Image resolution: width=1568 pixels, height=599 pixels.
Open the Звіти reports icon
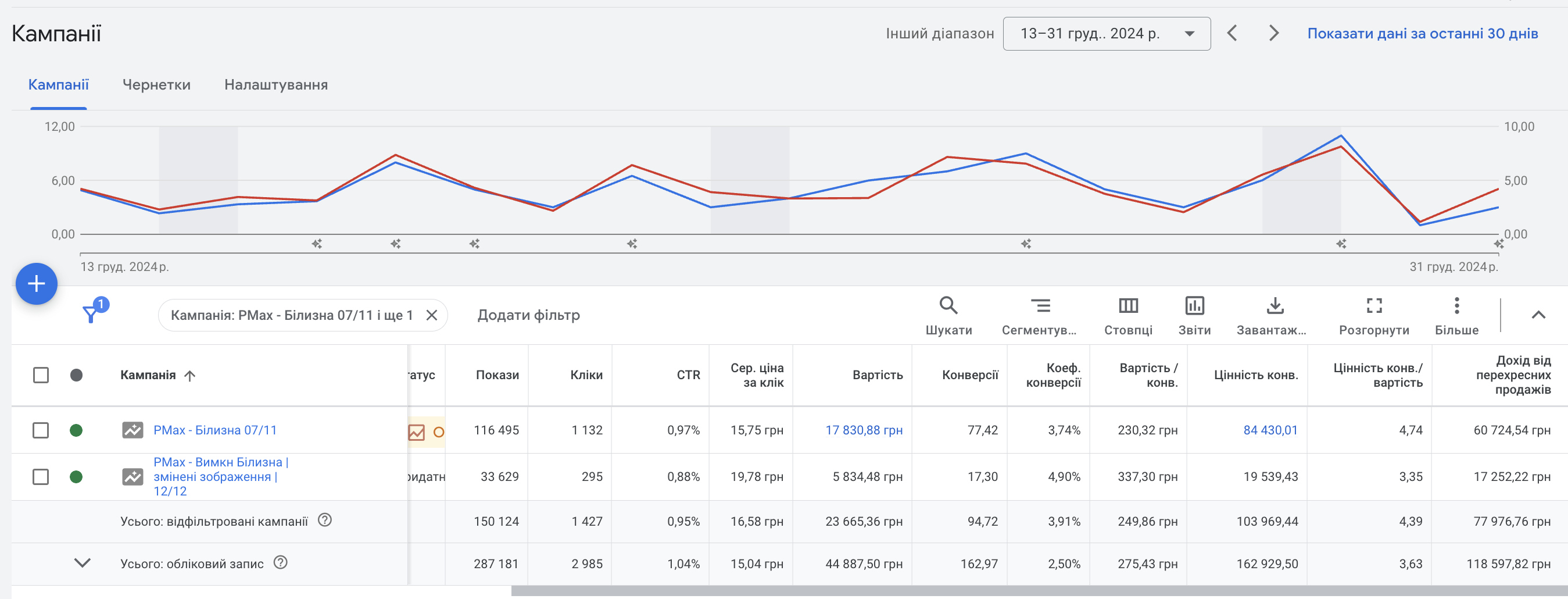(x=1194, y=305)
